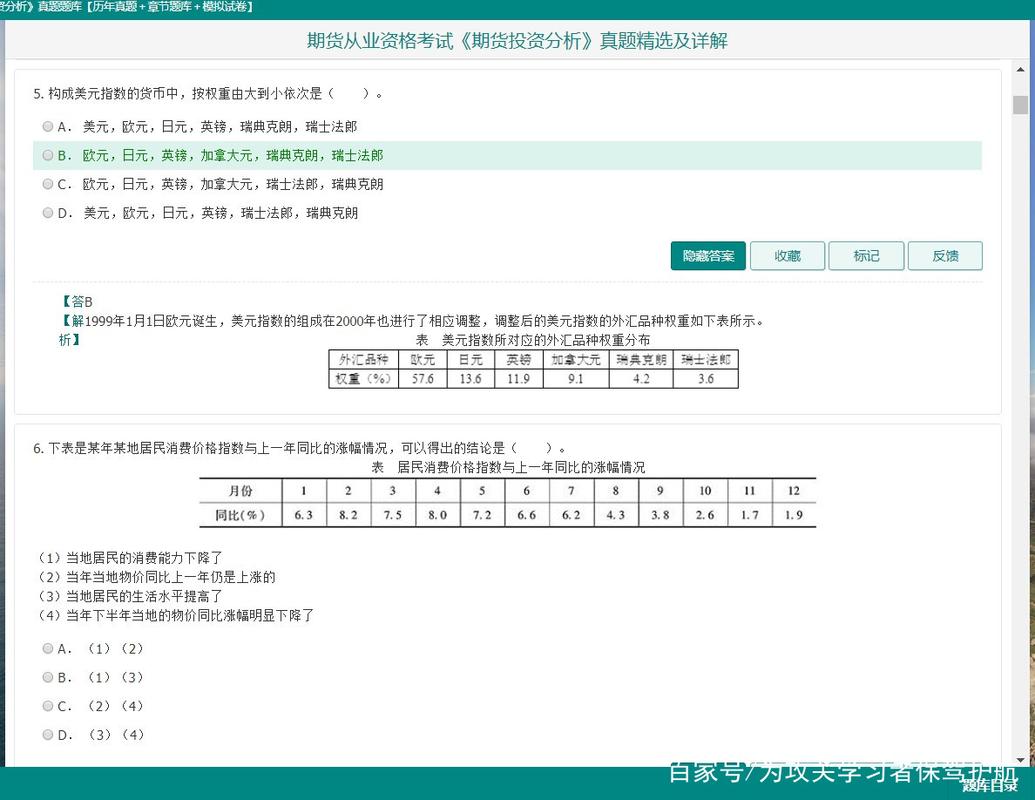Select radio option B for question 5
The height and width of the screenshot is (800, 1035).
(x=47, y=155)
